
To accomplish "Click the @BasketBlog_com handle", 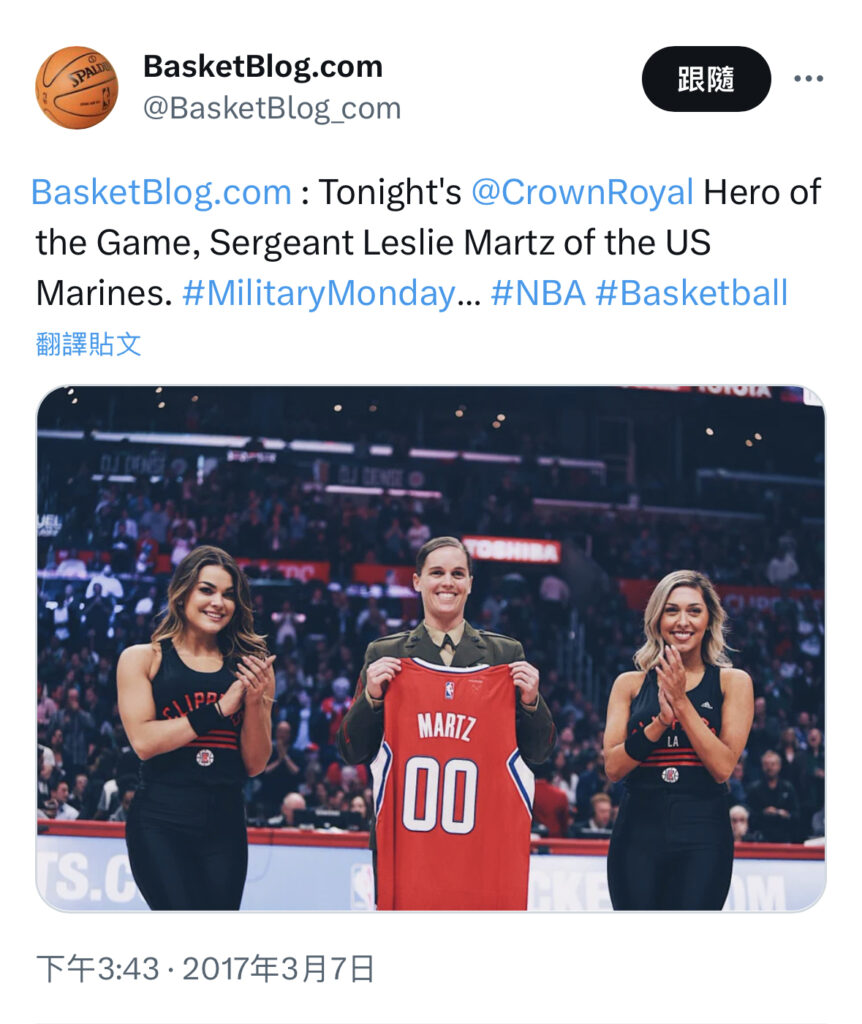I will click(x=272, y=108).
